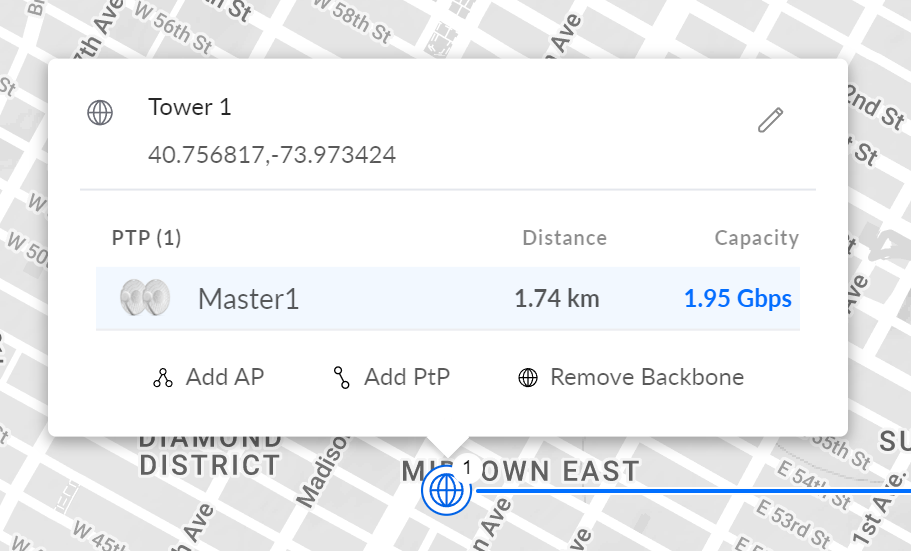This screenshot has width=911, height=551.
Task: Click the Tower 1 title
Action: pyautogui.click(x=190, y=107)
